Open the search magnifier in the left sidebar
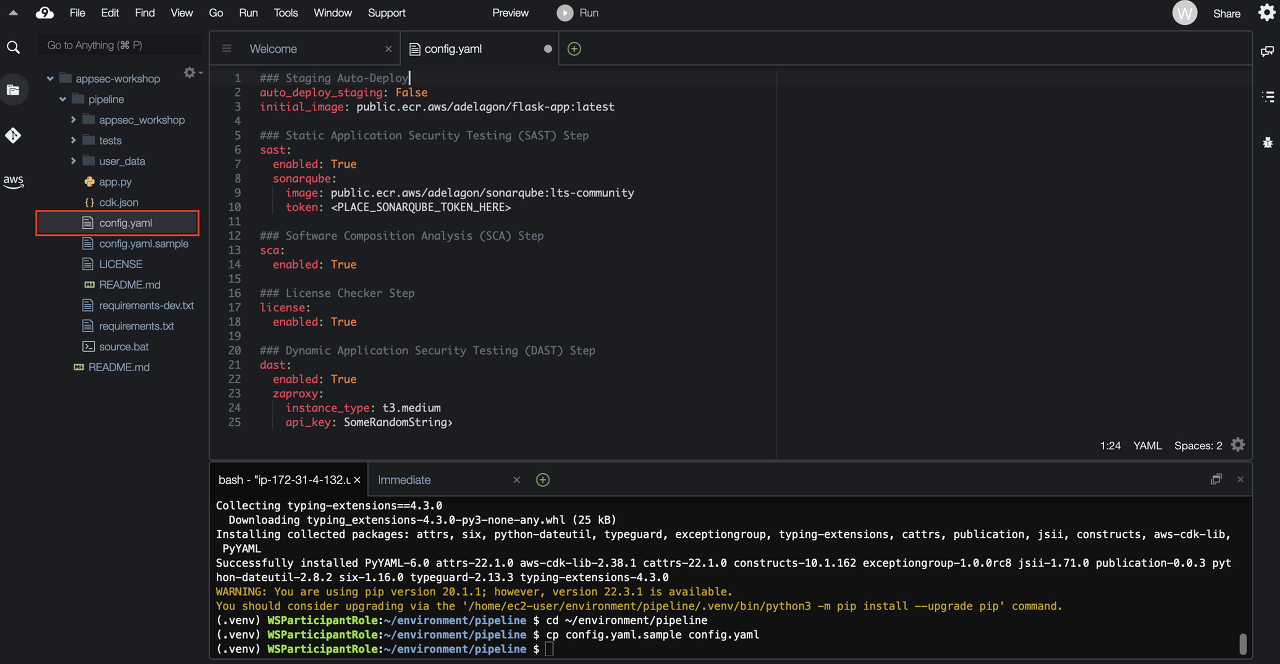This screenshot has width=1280, height=664. [13, 47]
